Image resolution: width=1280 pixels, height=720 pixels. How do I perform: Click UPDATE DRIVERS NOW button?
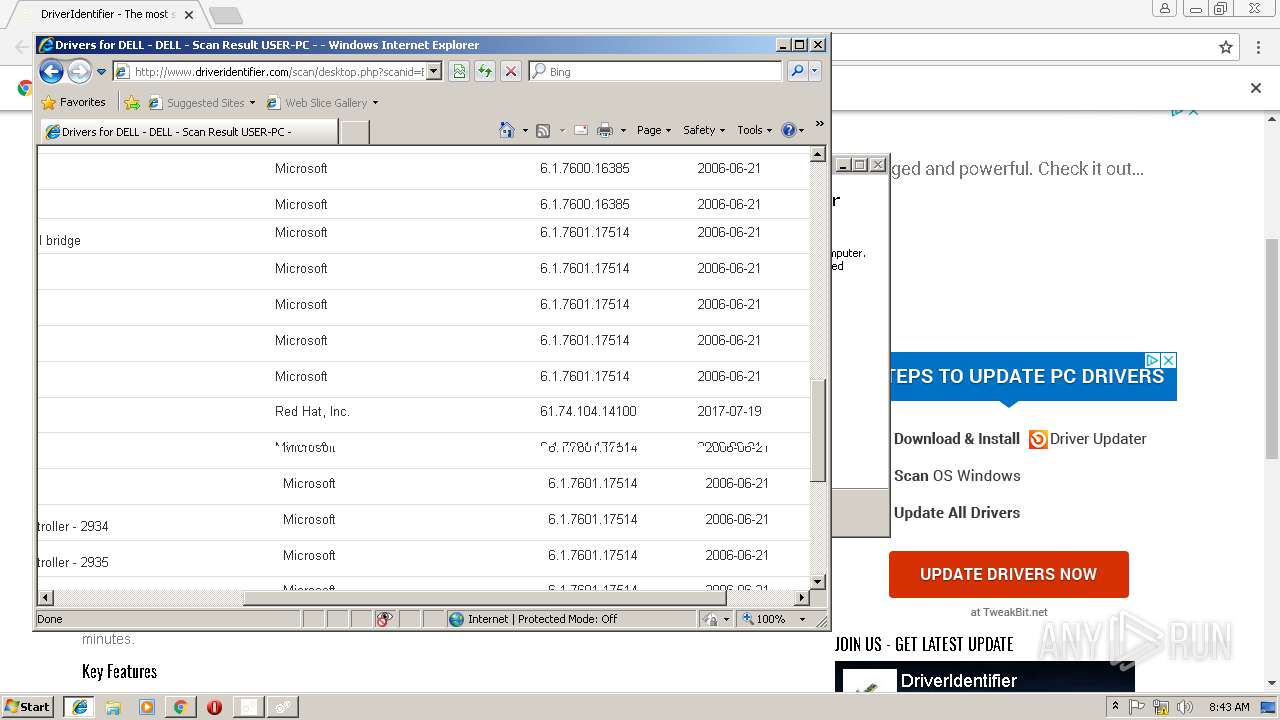click(x=1009, y=574)
